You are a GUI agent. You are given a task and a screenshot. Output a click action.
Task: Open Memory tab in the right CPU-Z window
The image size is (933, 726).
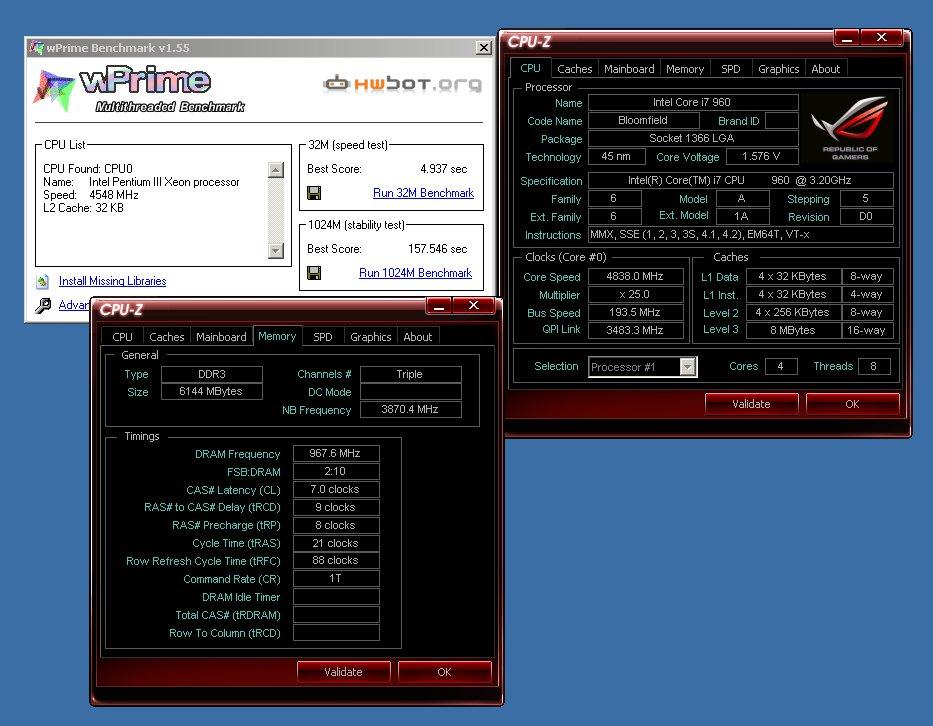[x=685, y=69]
